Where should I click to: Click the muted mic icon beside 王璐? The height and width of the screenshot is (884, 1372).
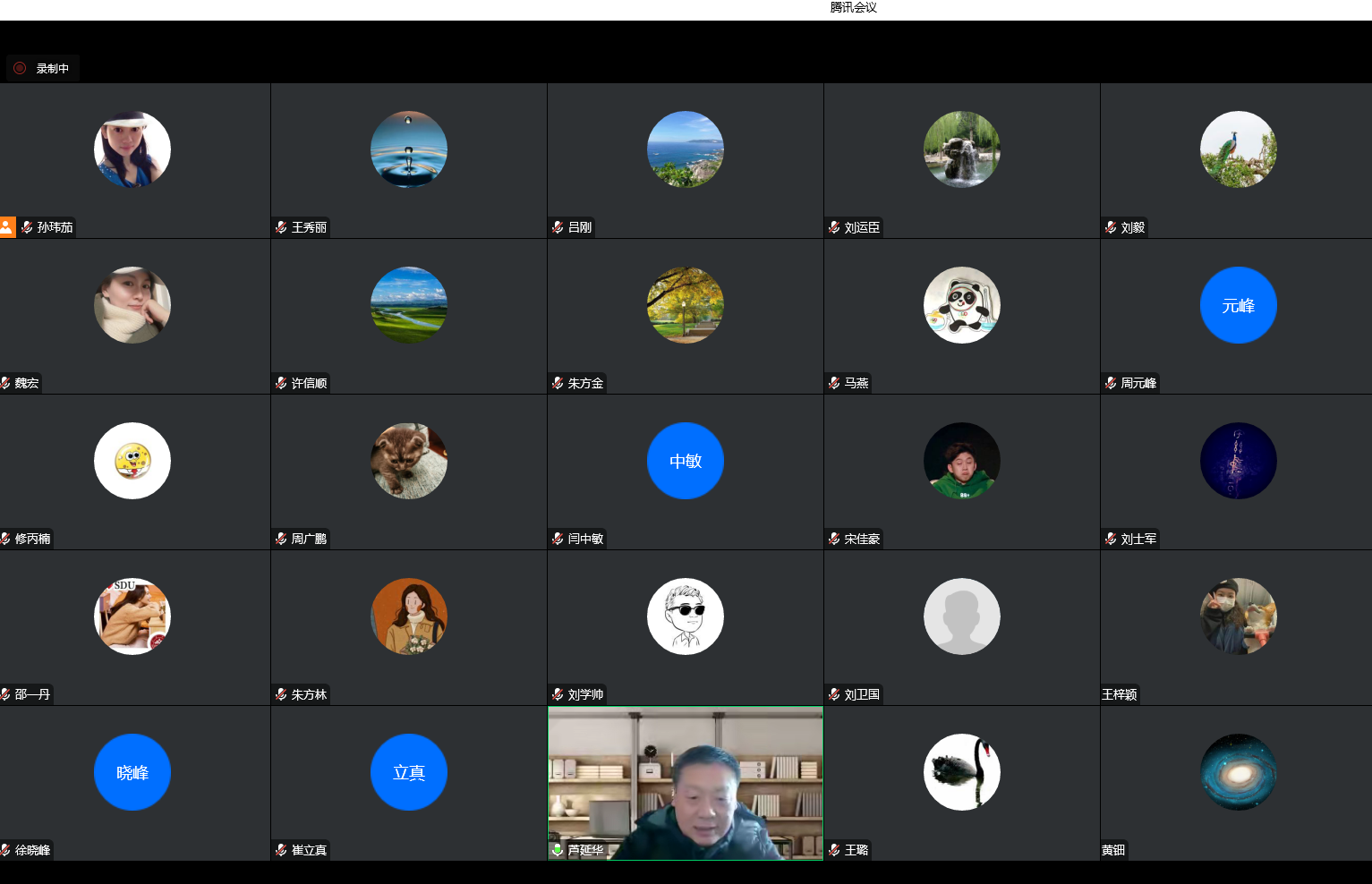point(834,850)
